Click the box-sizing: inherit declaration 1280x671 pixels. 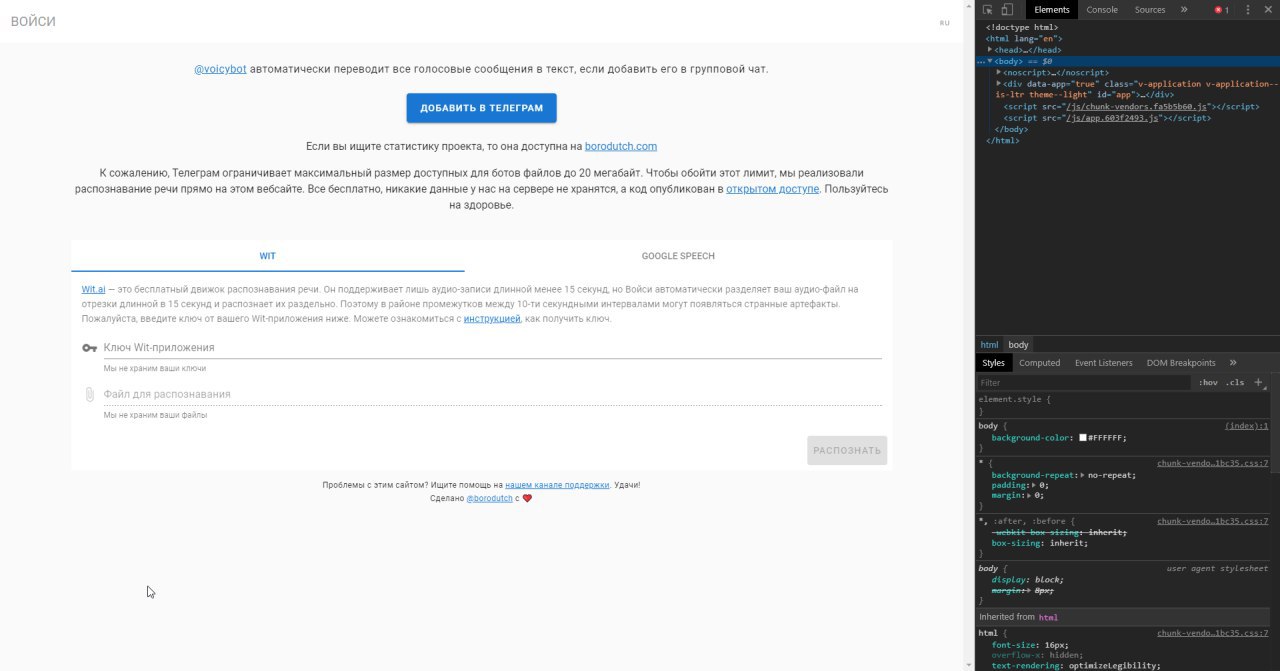click(x=1039, y=543)
